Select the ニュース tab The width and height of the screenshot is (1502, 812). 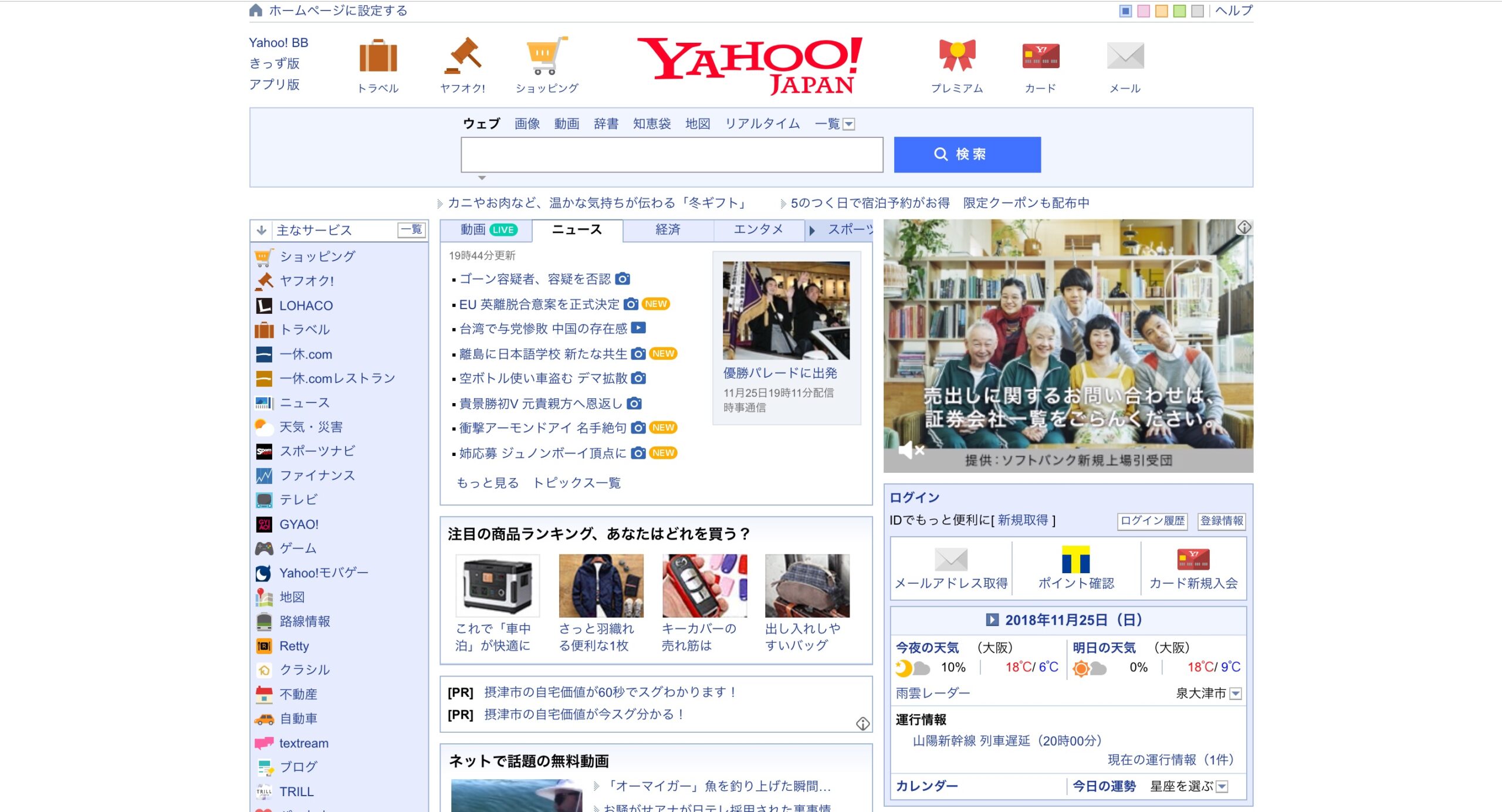(577, 229)
